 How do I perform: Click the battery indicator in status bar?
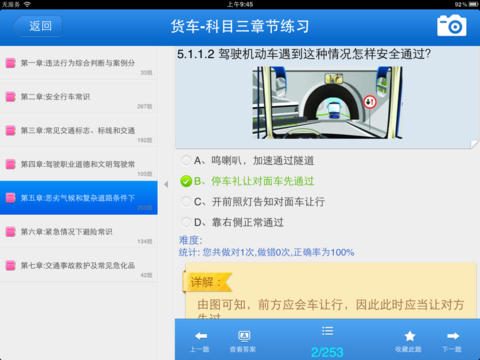pyautogui.click(x=474, y=4)
